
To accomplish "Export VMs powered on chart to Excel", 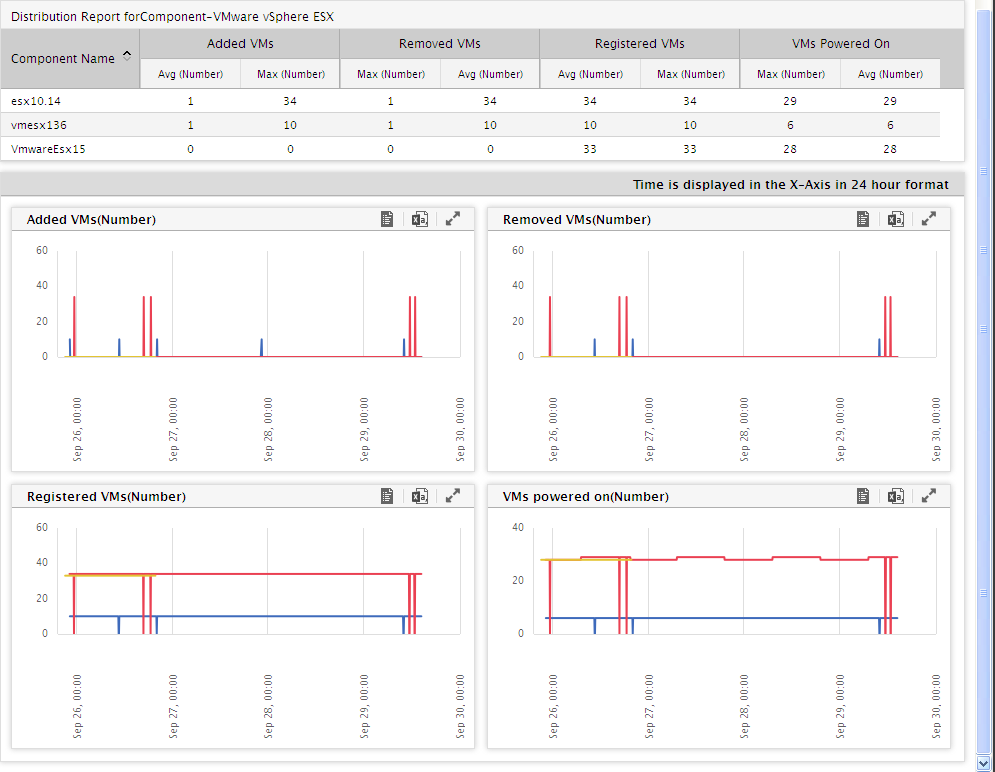I will [x=895, y=496].
